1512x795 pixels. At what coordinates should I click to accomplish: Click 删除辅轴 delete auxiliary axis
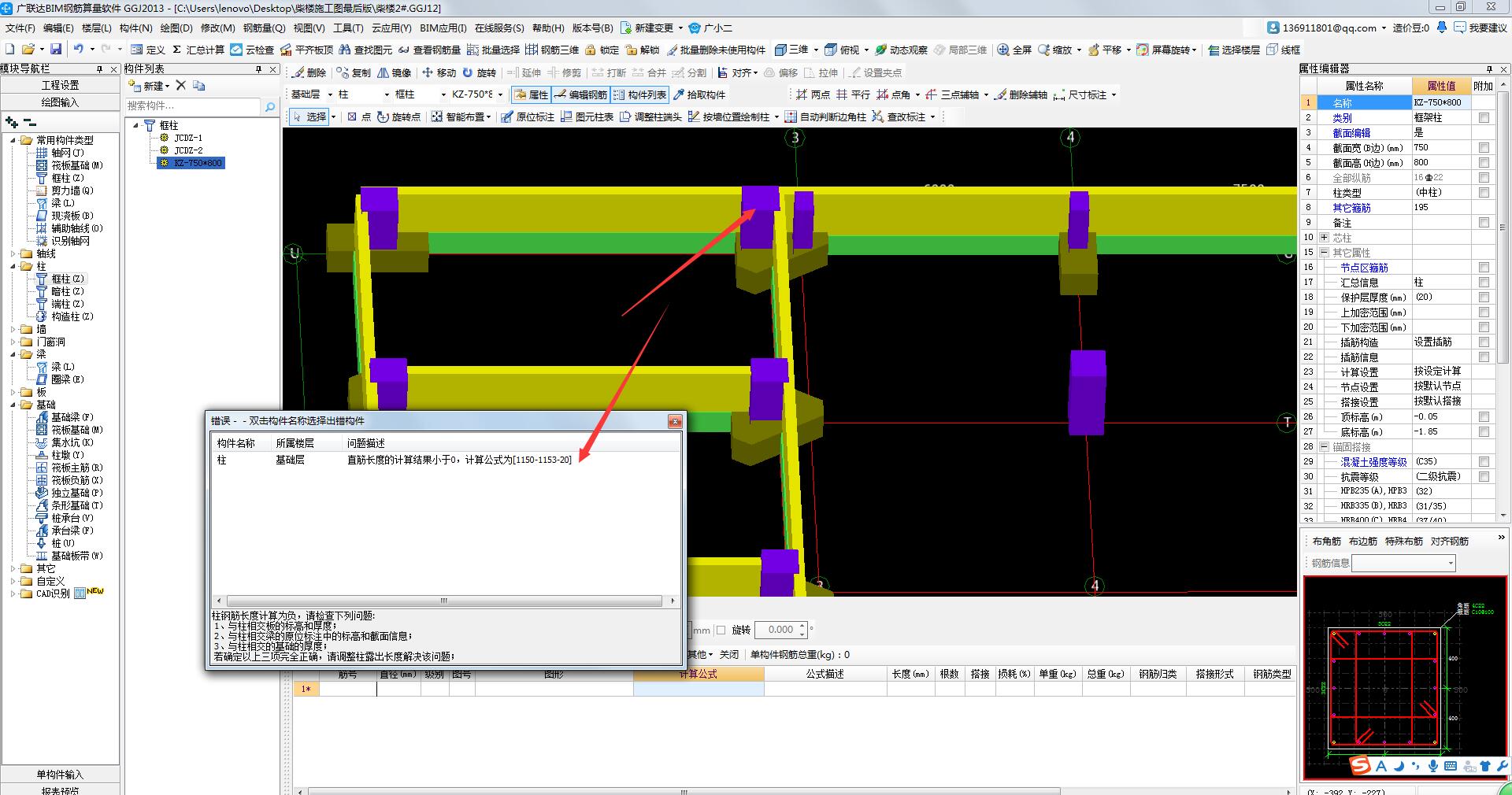click(1021, 94)
